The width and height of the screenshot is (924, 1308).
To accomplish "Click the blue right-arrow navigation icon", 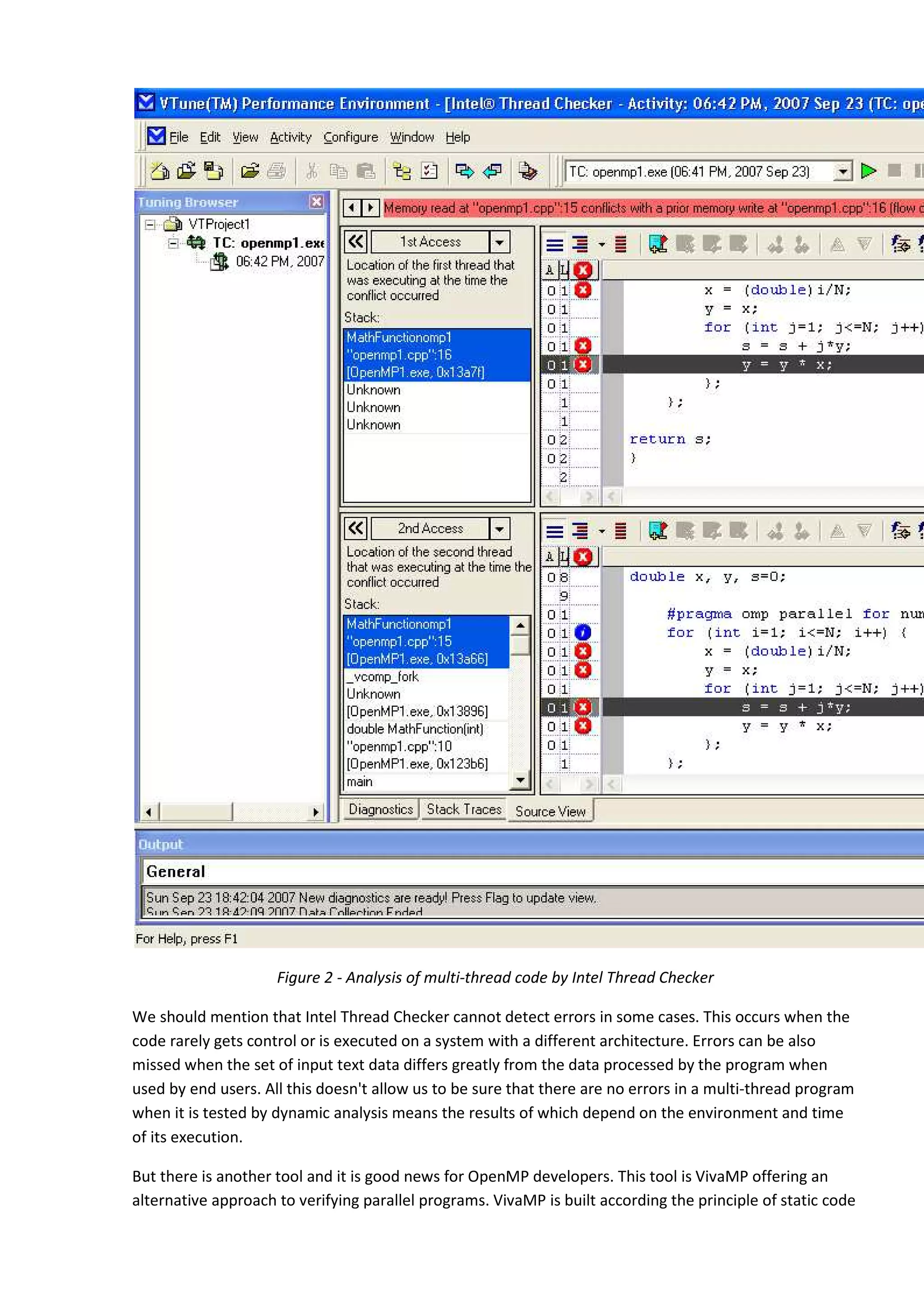I will [465, 170].
